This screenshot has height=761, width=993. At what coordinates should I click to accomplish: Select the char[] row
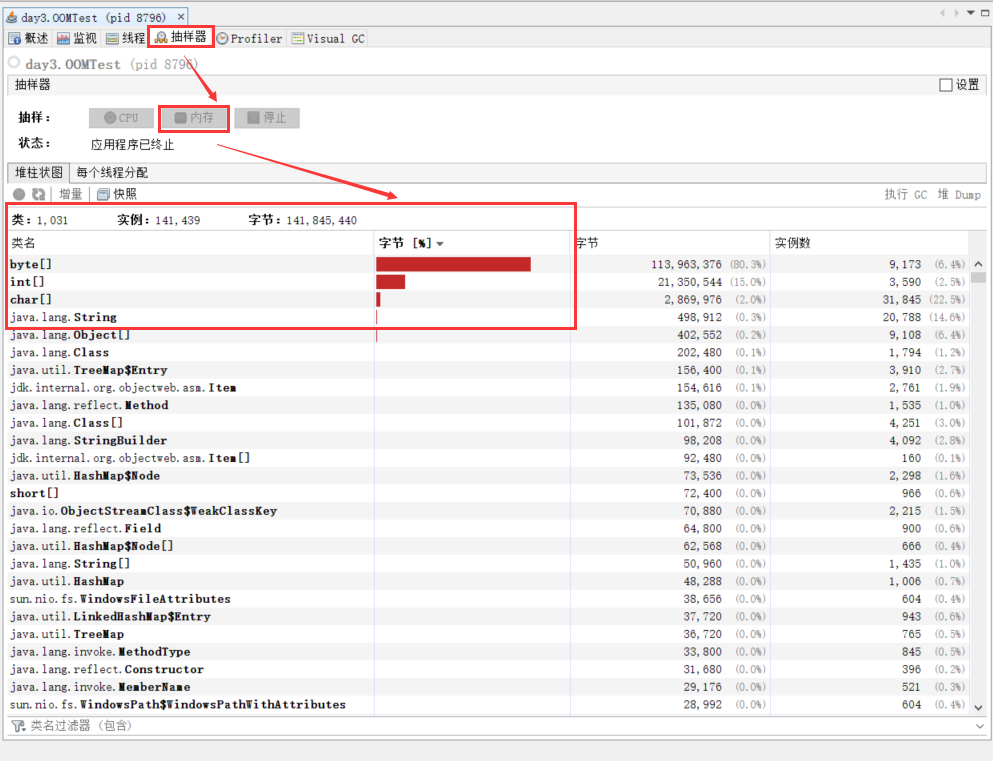click(x=488, y=299)
